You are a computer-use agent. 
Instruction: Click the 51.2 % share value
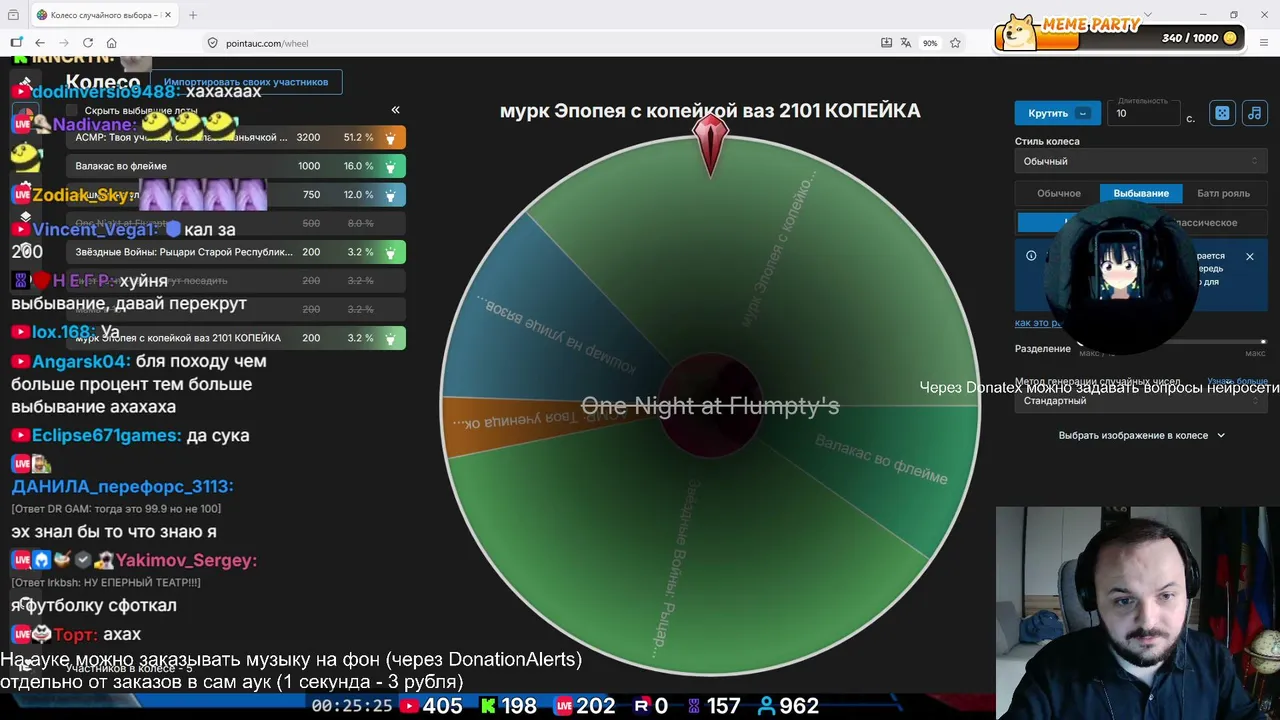pos(358,137)
